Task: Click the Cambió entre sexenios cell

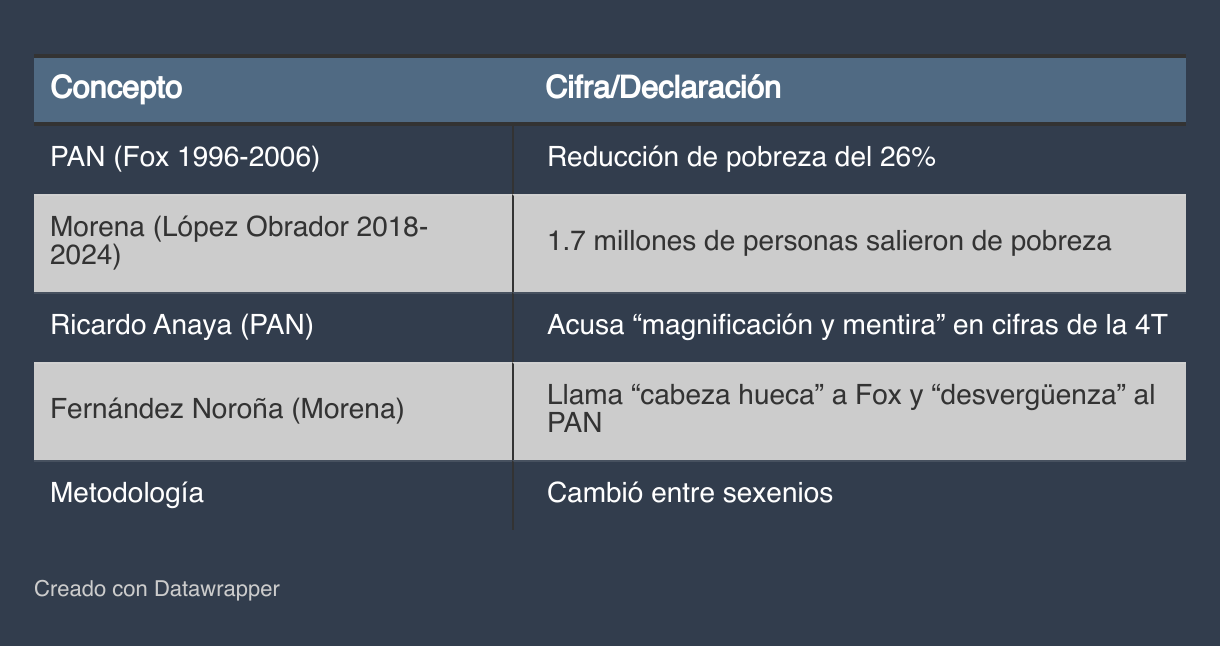Action: [849, 494]
